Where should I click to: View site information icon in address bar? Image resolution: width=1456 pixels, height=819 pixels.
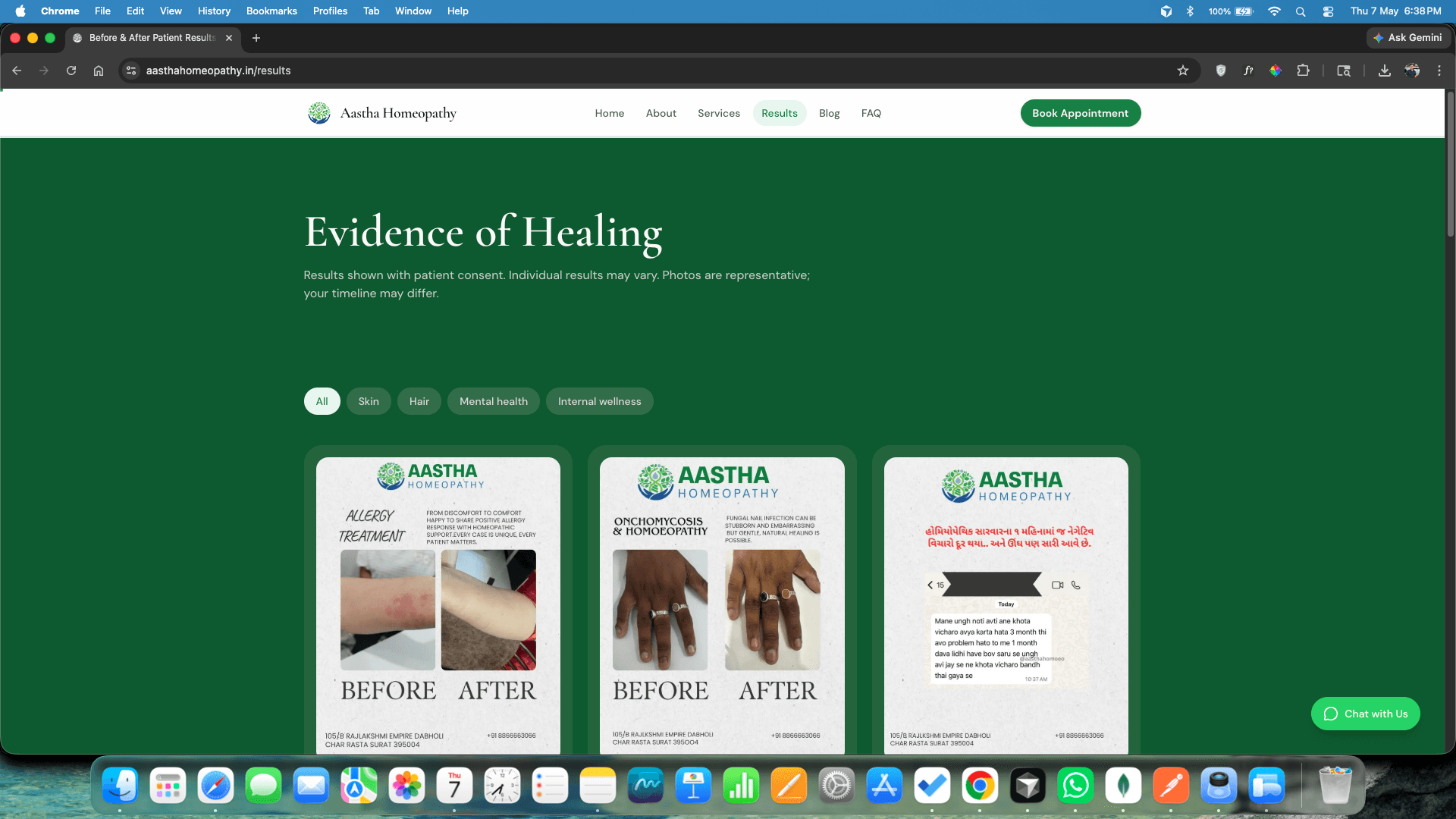point(131,71)
